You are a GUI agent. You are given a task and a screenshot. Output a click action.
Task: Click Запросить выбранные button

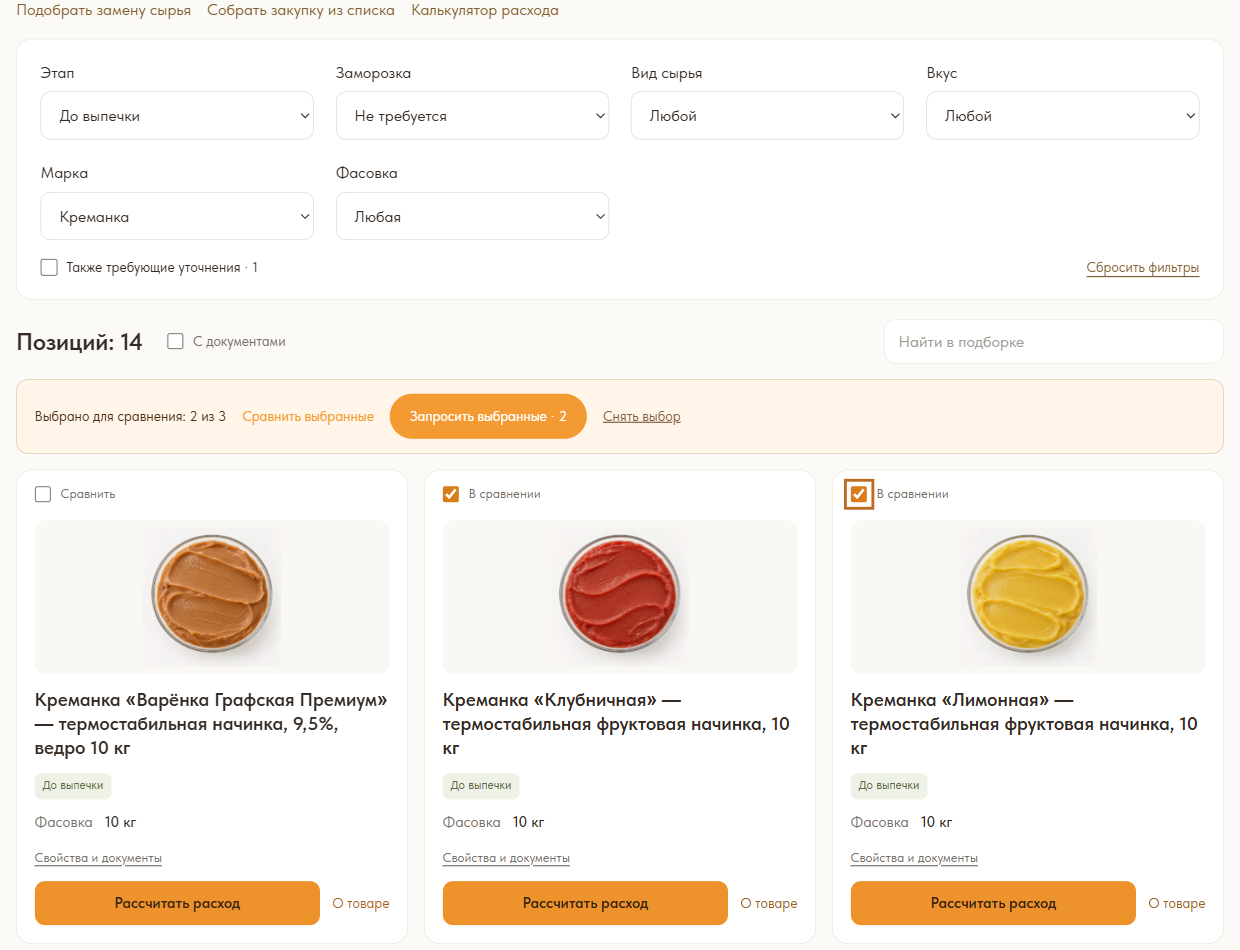pyautogui.click(x=488, y=416)
